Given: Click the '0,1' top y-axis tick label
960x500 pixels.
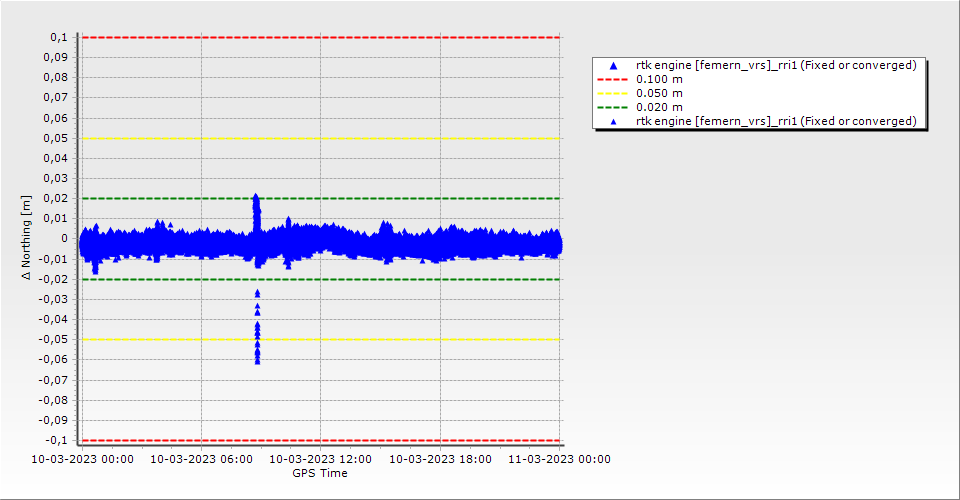Looking at the screenshot, I should 58,38.
